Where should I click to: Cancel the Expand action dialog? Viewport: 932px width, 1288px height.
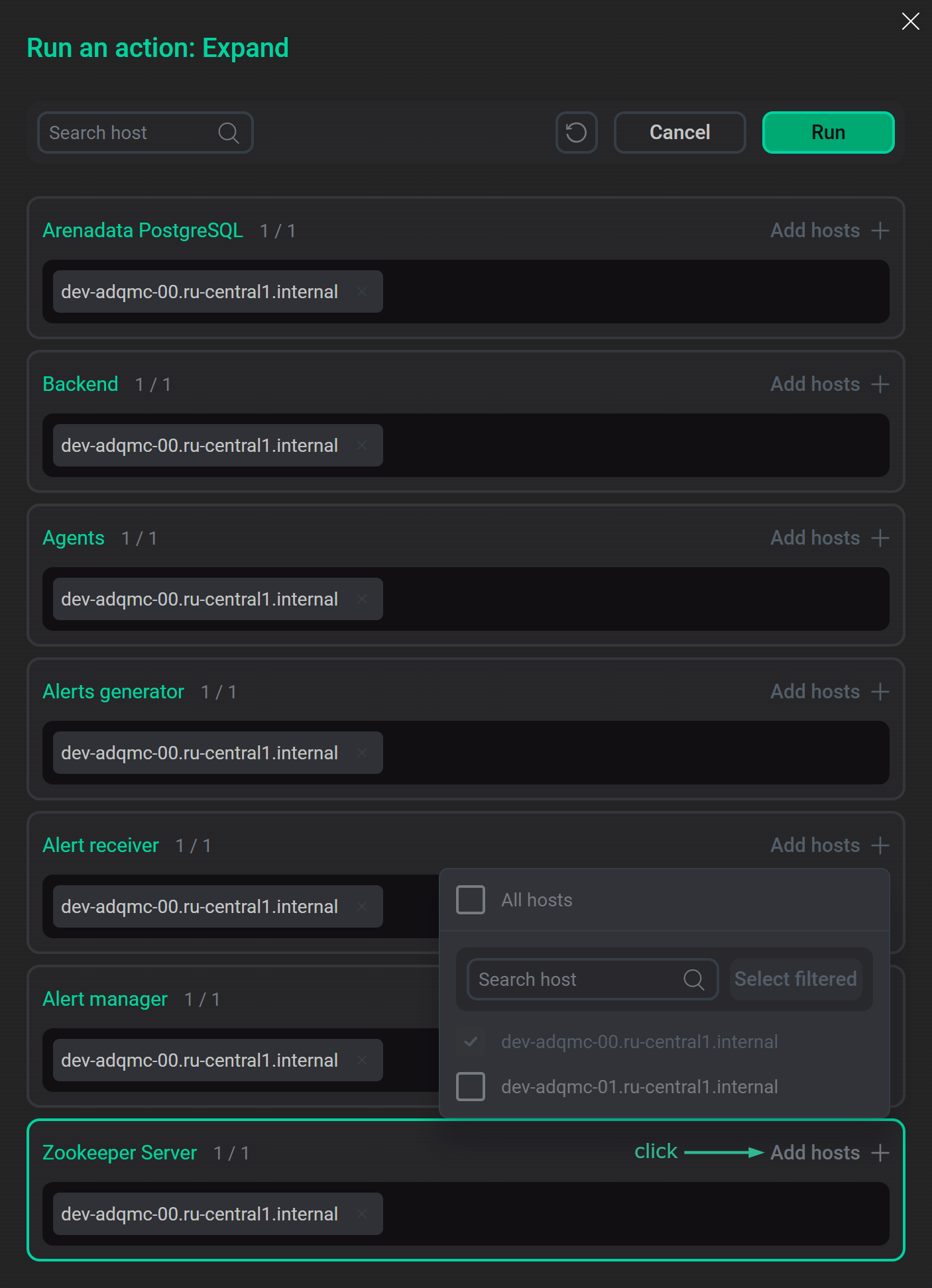pyautogui.click(x=679, y=133)
